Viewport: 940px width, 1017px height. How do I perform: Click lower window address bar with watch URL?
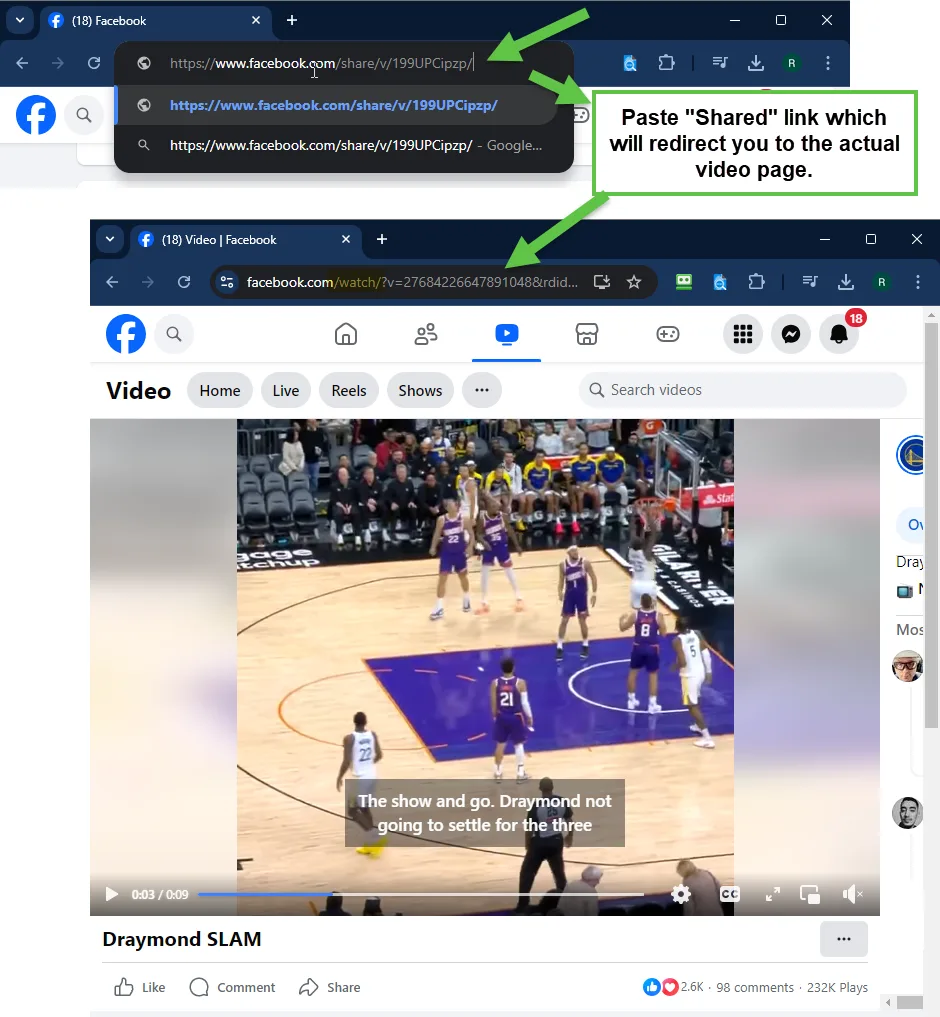(412, 282)
